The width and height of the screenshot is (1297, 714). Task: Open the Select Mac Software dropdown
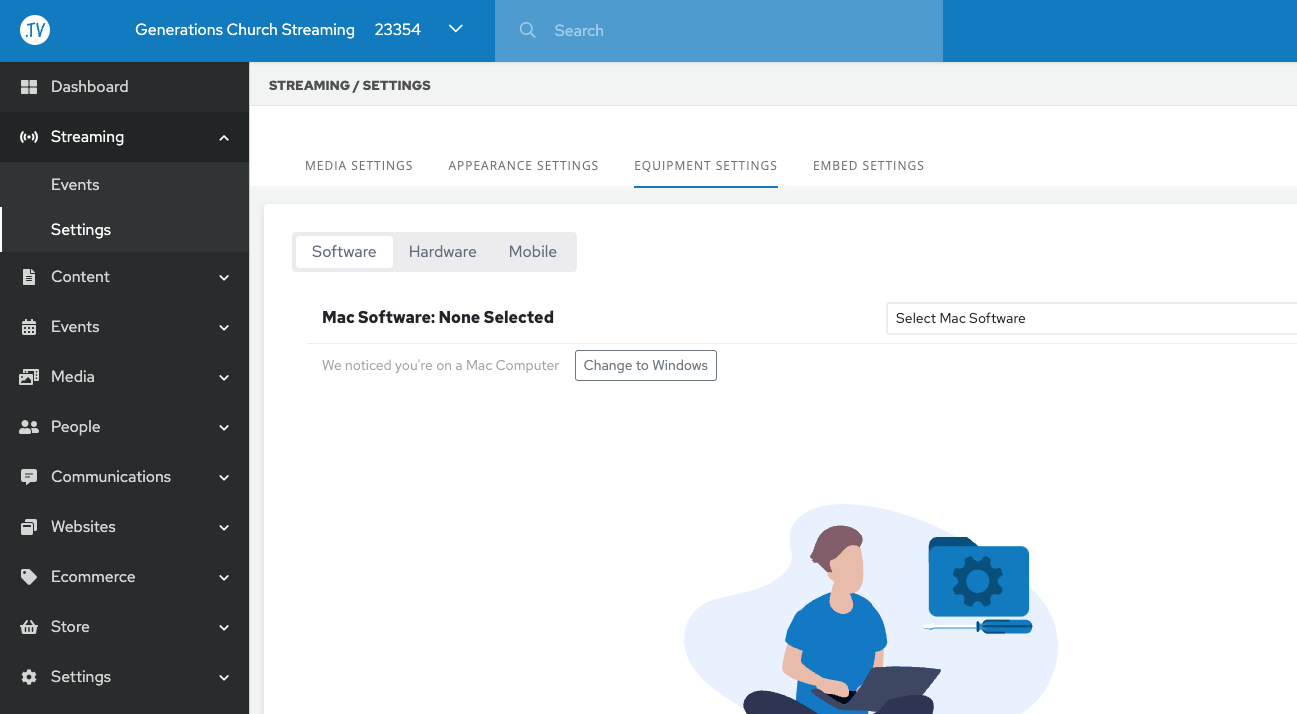(x=1090, y=318)
